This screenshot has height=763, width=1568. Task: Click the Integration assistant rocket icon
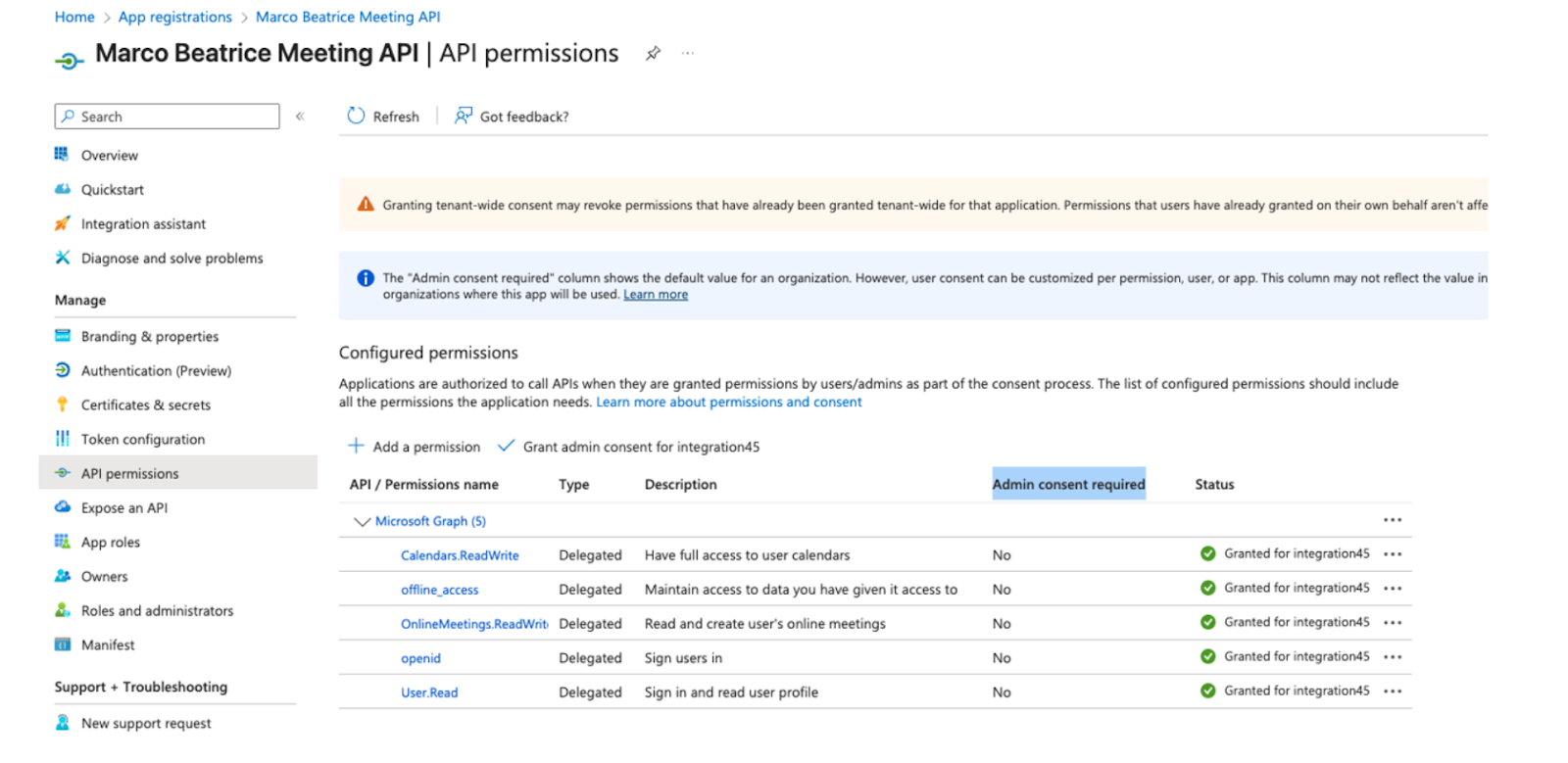63,223
